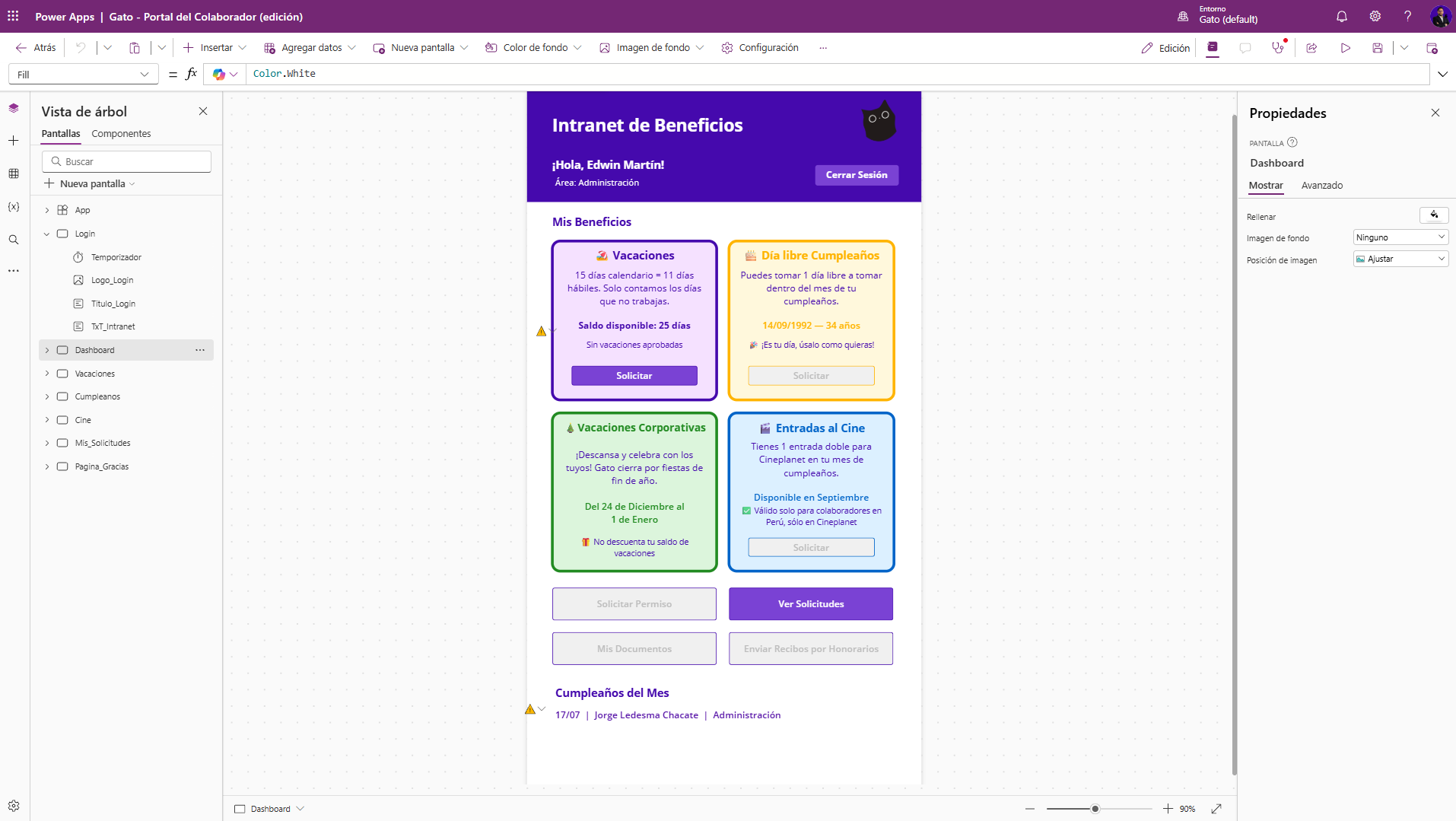Open the Color de fondo menu
The image size is (1456, 821).
point(534,47)
